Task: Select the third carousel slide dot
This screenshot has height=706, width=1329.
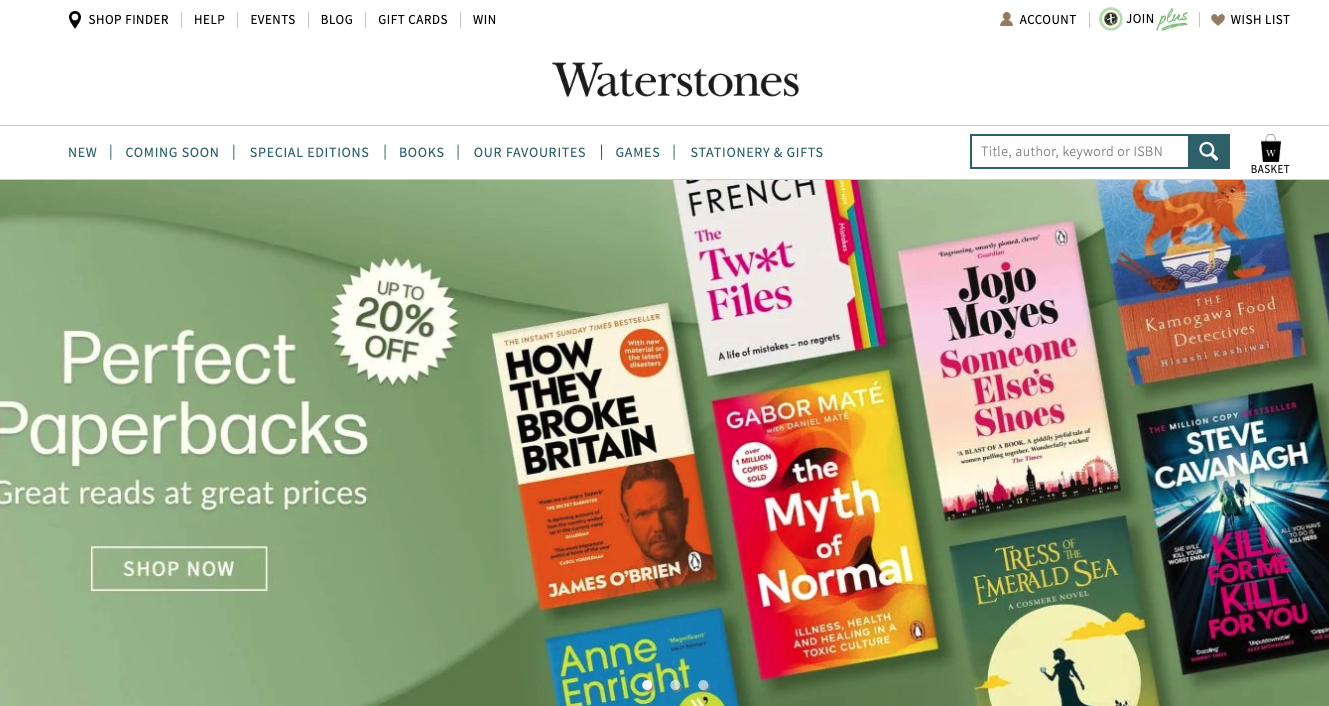Action: point(703,685)
